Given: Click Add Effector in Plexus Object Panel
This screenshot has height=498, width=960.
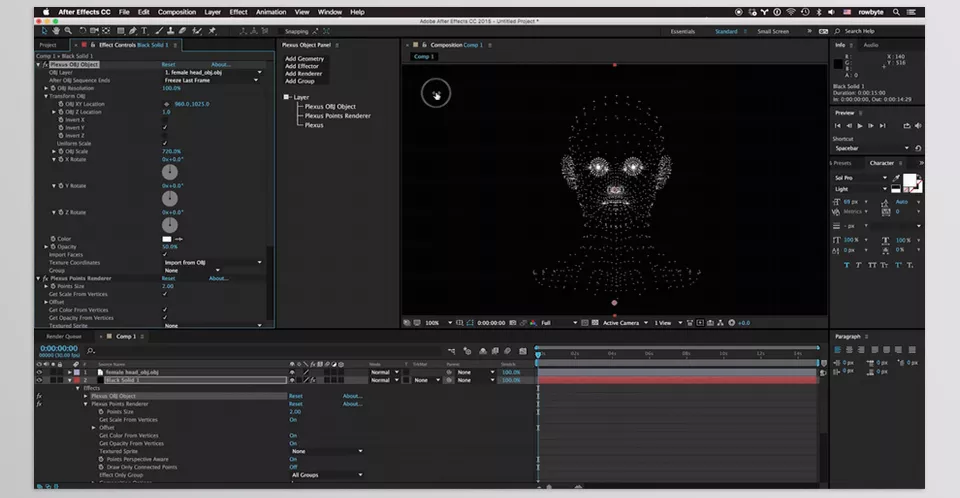Looking at the screenshot, I should tap(302, 66).
